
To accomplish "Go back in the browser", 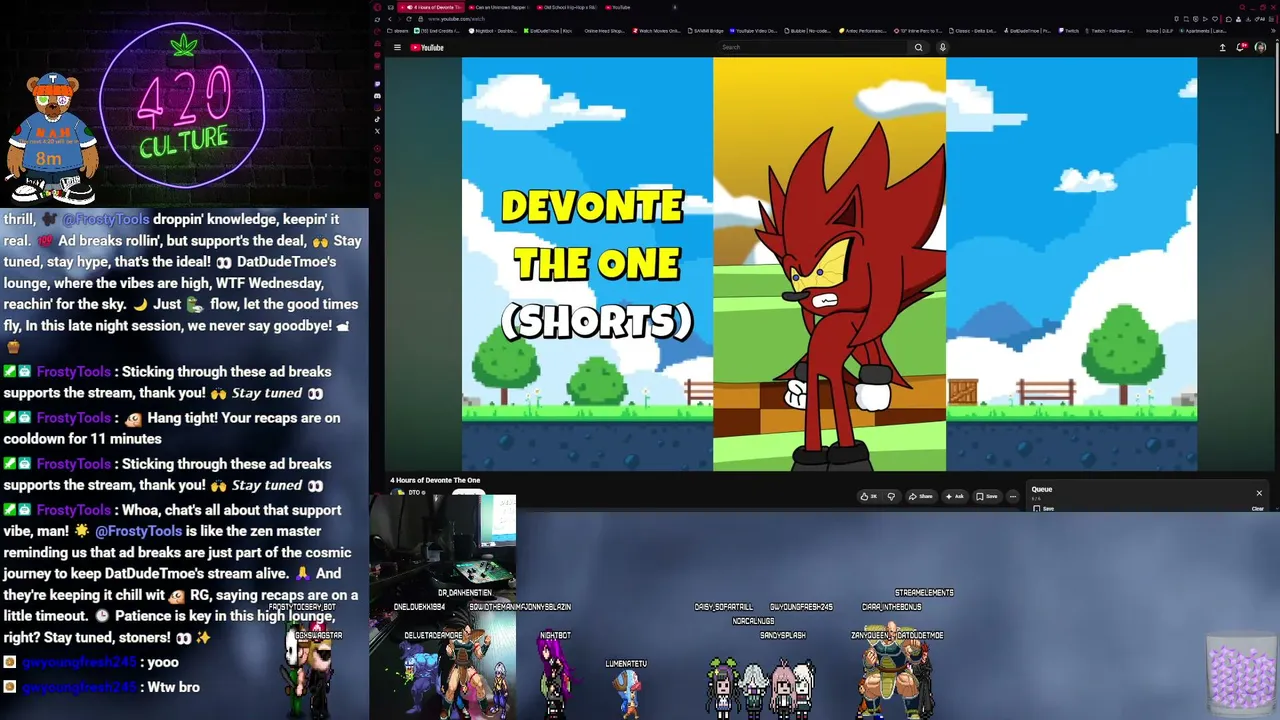I will tap(390, 19).
